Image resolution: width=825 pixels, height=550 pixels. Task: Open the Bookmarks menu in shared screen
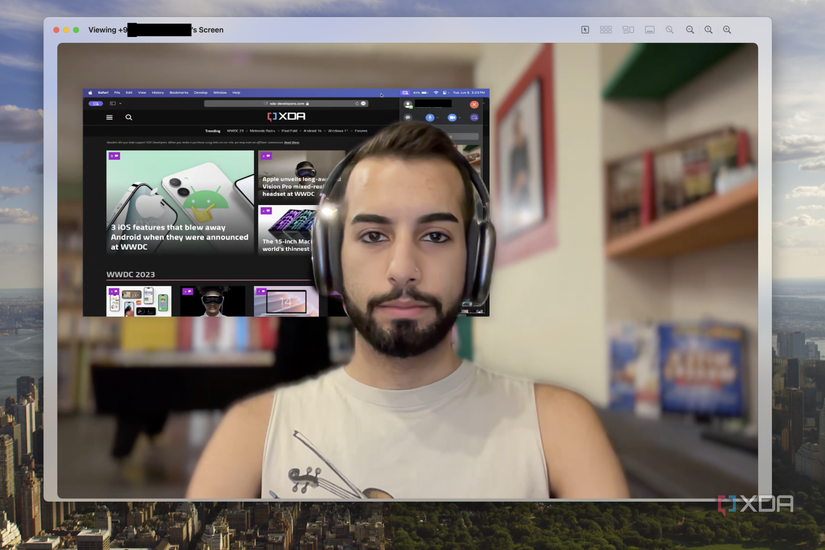tap(179, 93)
